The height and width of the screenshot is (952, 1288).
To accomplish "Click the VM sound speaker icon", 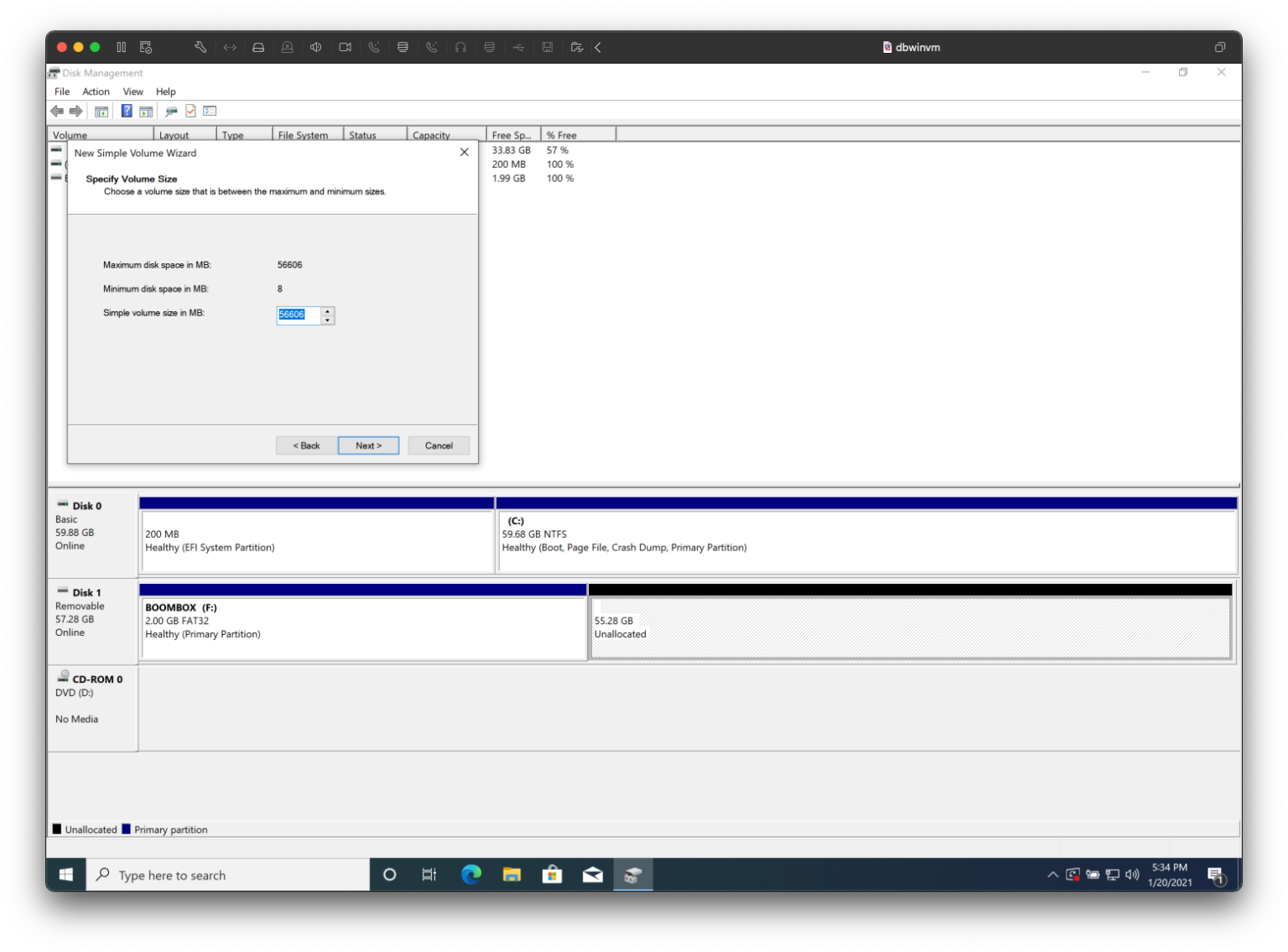I will 315,47.
